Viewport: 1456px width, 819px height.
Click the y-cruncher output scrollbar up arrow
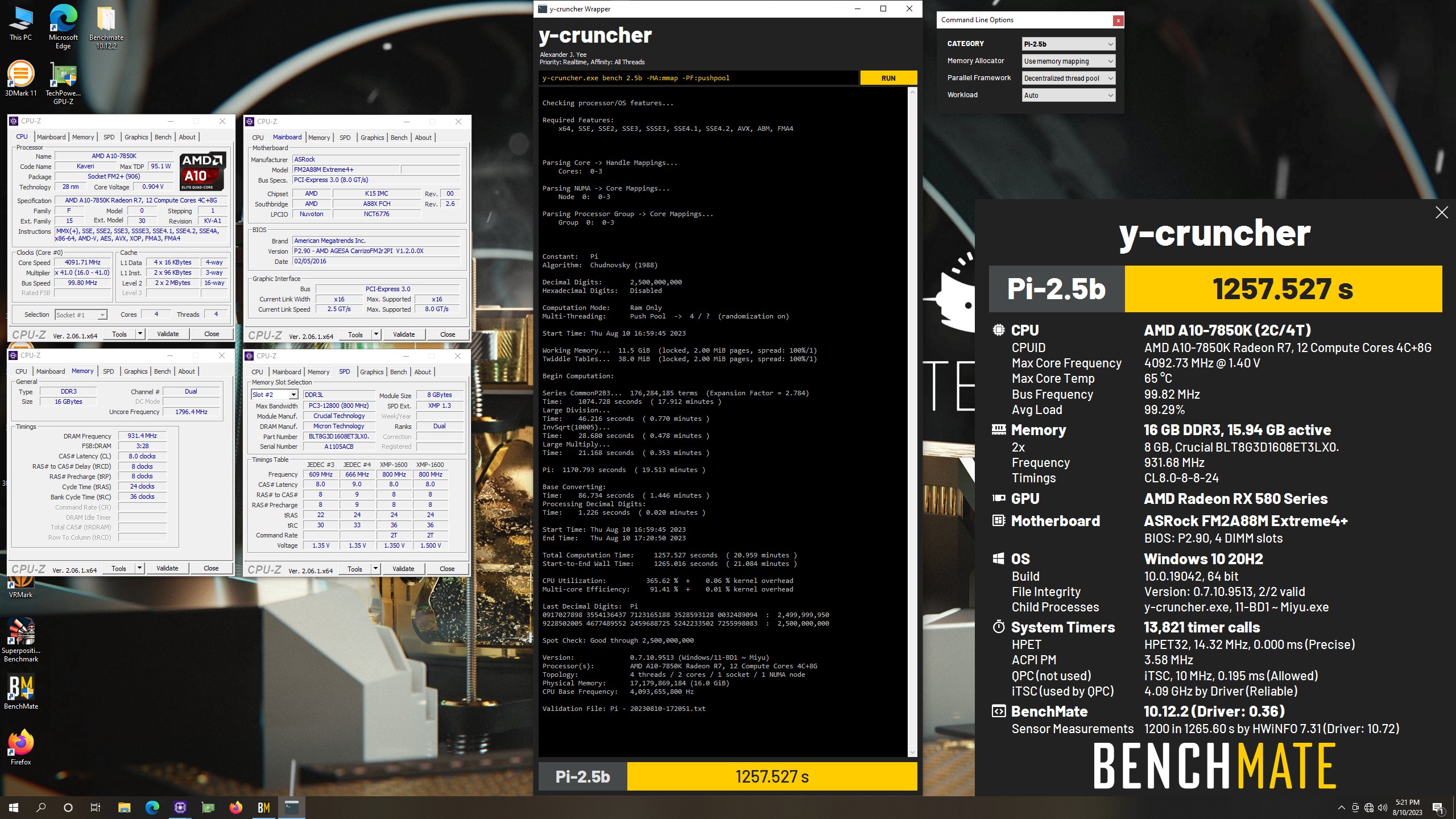[912, 92]
